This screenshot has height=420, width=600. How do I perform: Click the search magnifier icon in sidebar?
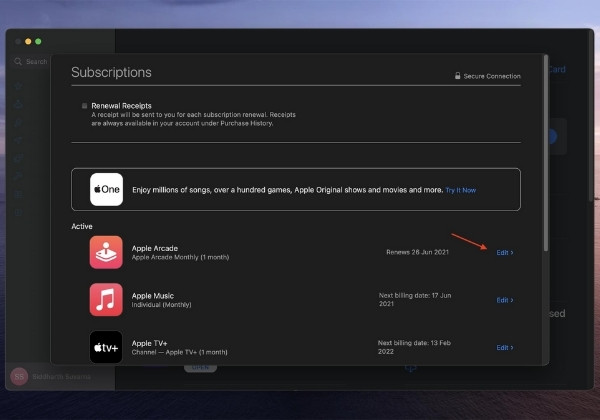click(x=18, y=62)
